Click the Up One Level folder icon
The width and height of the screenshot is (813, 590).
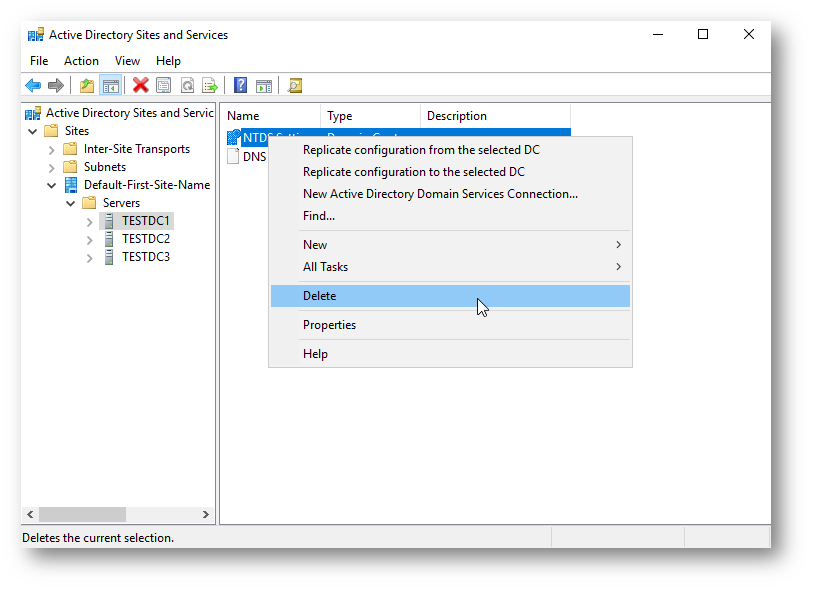(x=87, y=86)
